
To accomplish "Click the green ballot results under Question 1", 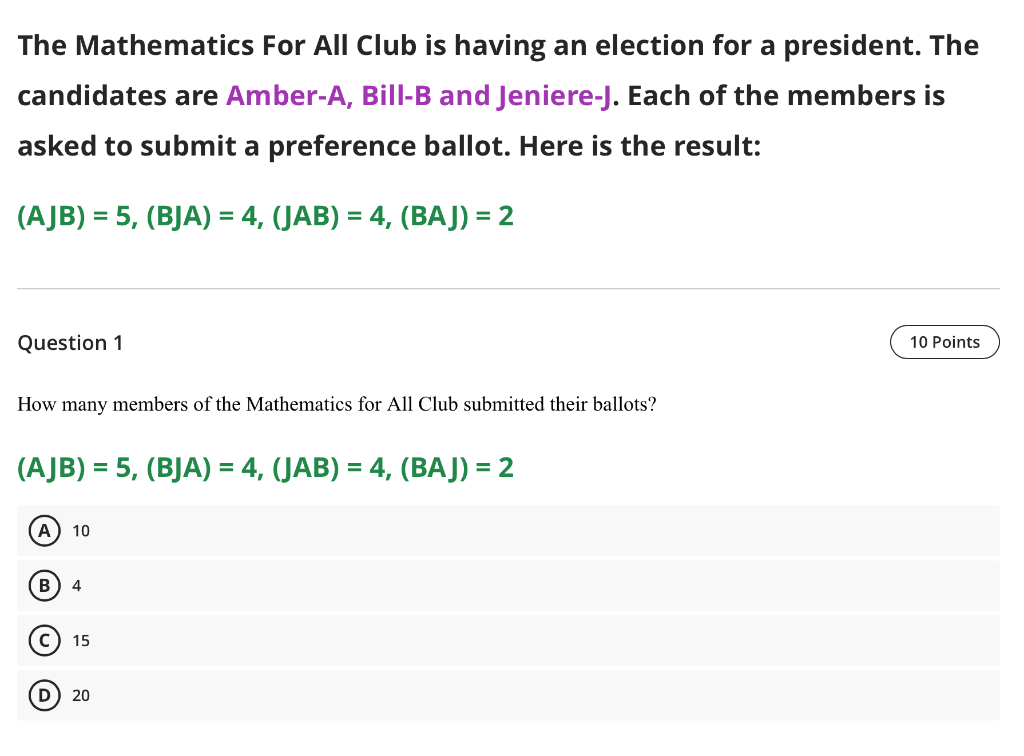I will pyautogui.click(x=265, y=467).
